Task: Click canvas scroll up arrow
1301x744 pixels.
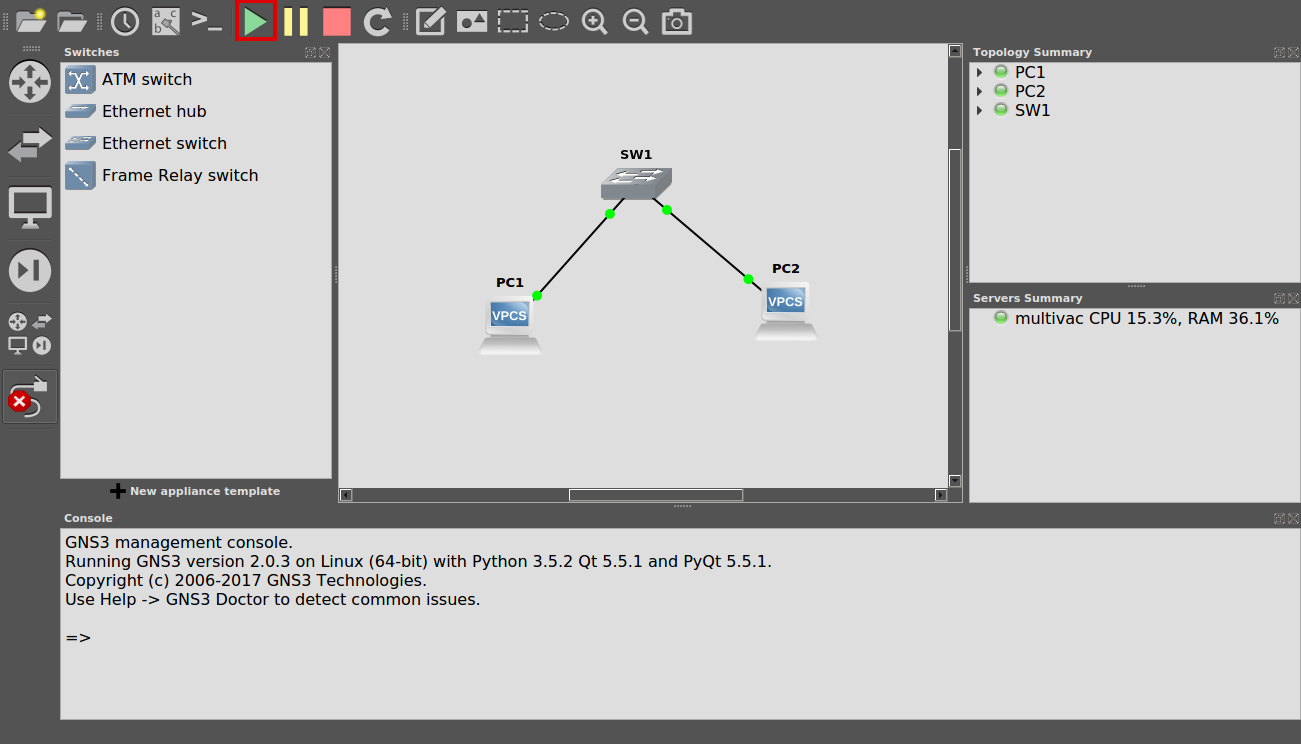Action: [955, 51]
